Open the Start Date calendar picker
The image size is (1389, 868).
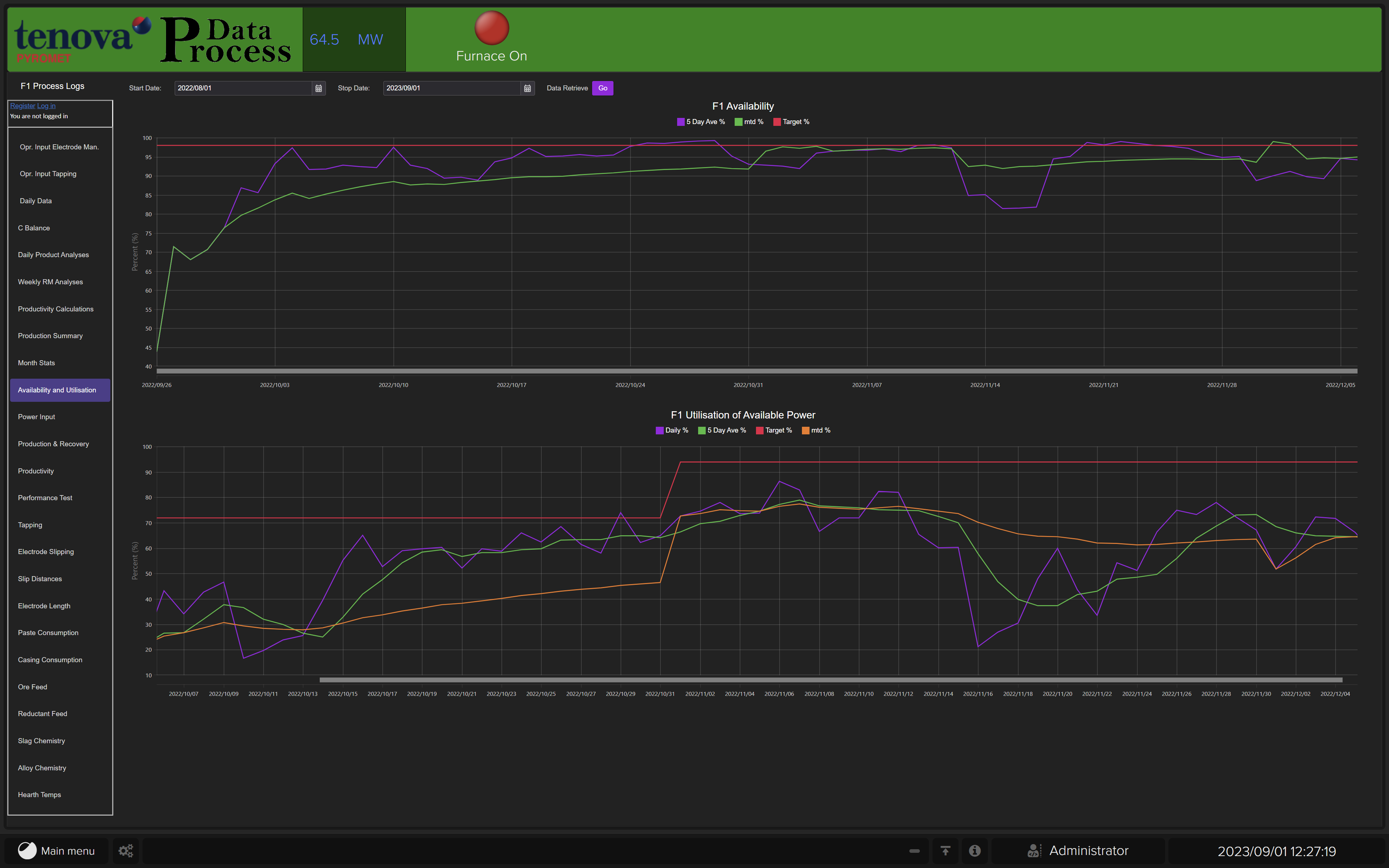[319, 88]
